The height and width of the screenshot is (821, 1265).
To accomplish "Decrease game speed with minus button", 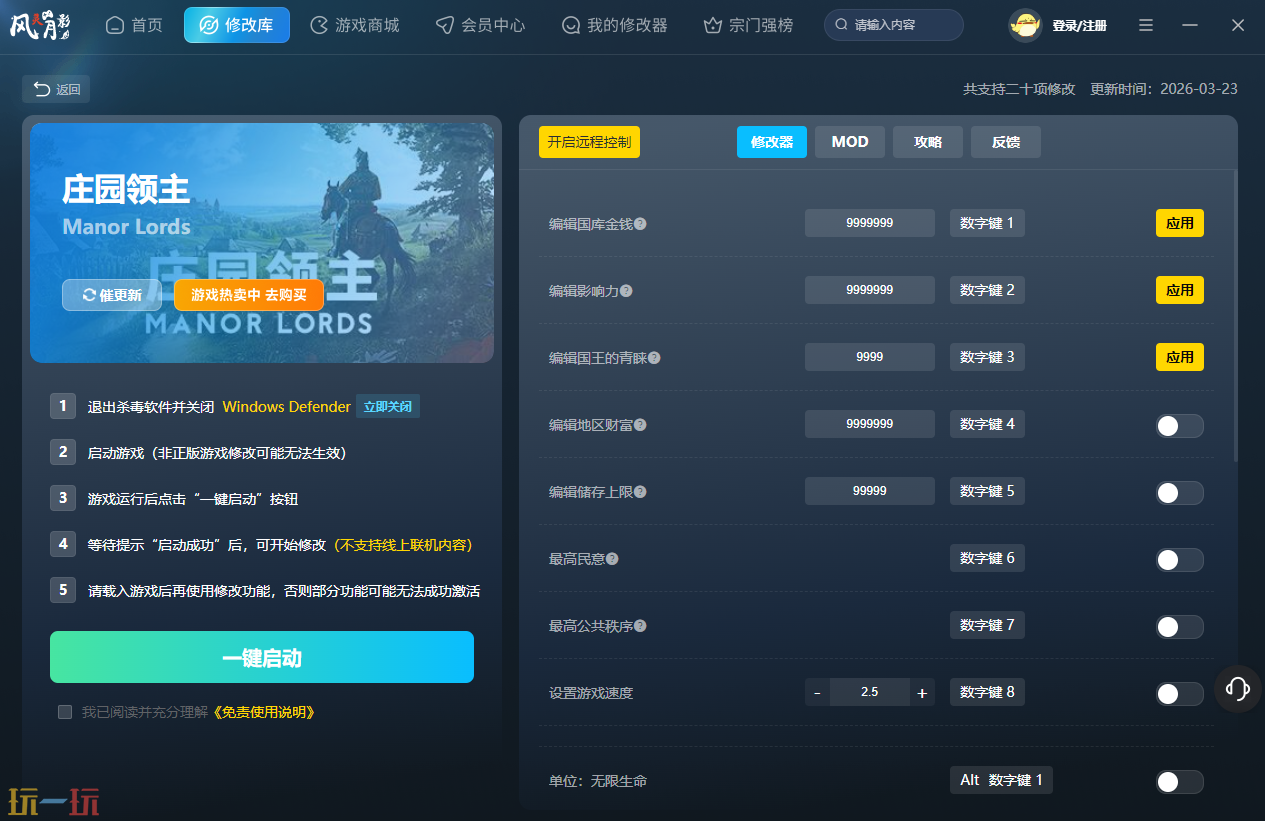I will pyautogui.click(x=817, y=692).
